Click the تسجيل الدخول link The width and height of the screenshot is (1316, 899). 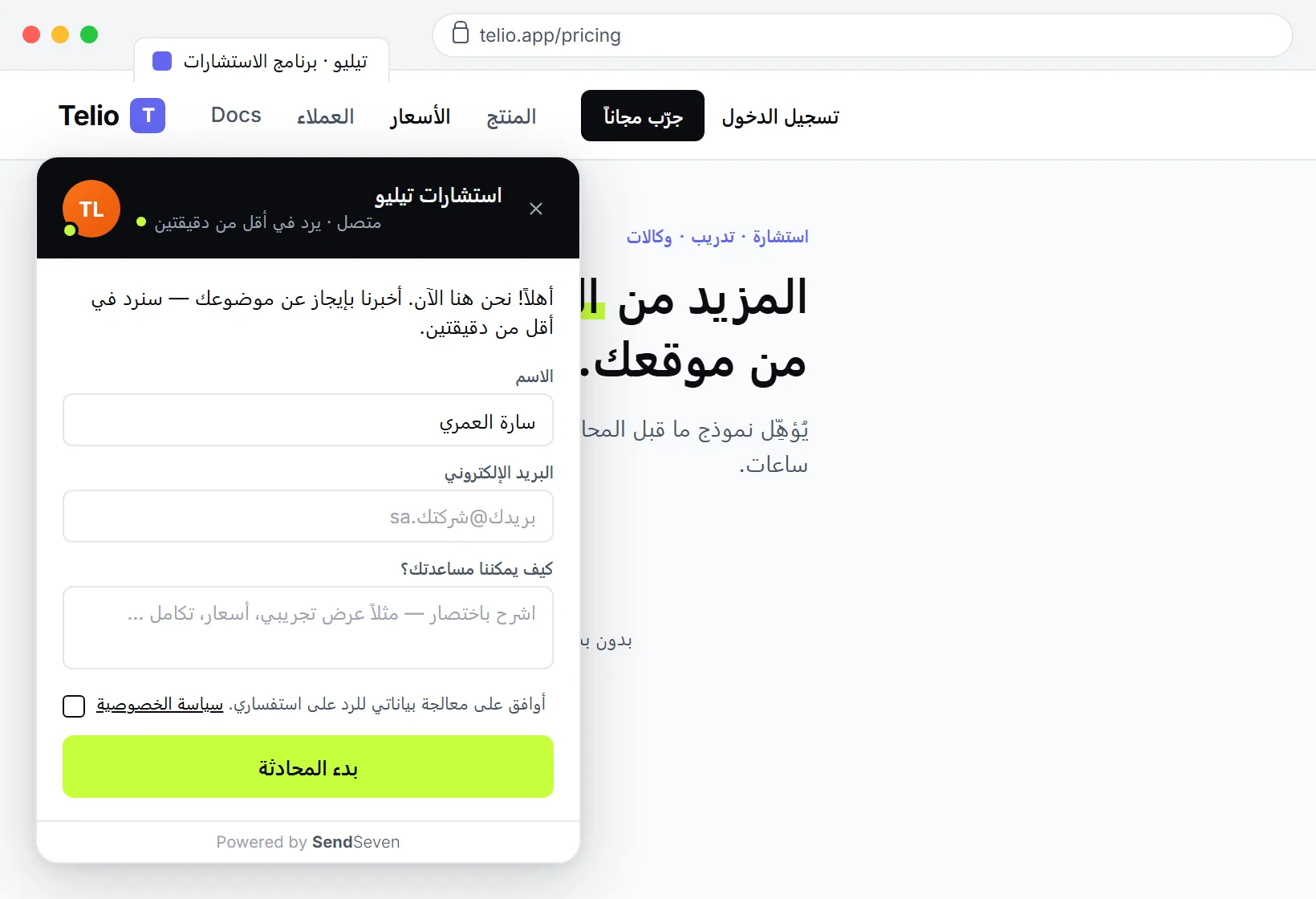click(780, 116)
